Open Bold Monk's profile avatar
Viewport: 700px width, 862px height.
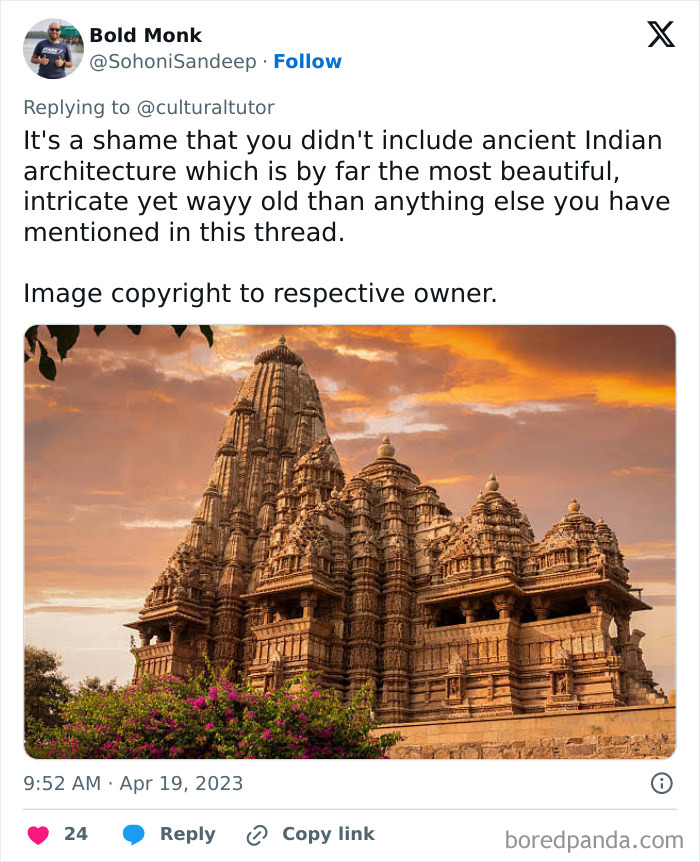(x=53, y=48)
